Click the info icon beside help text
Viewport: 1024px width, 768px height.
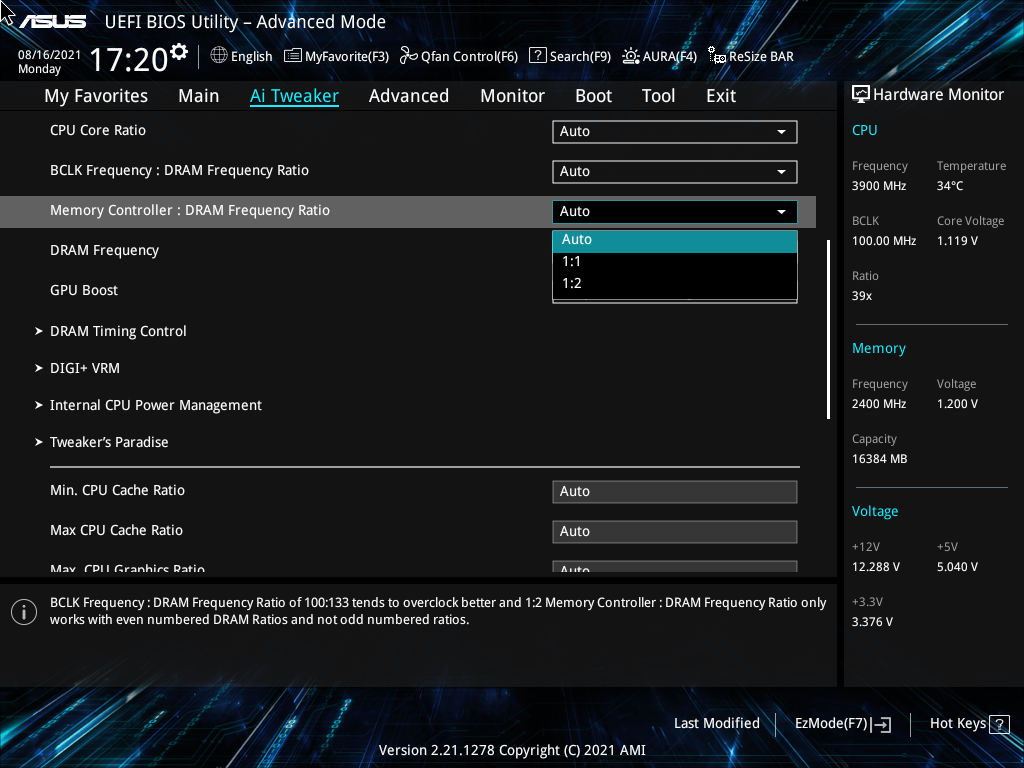coord(24,612)
